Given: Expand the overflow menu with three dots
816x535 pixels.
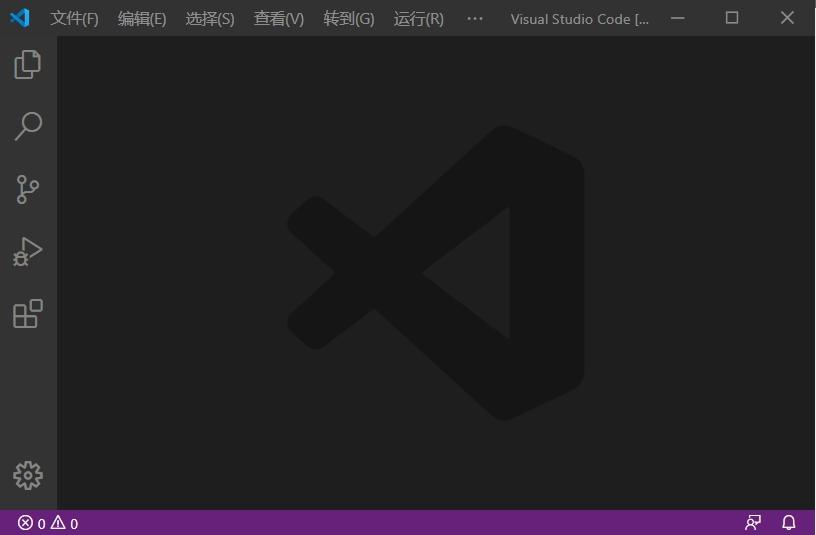Looking at the screenshot, I should [x=475, y=19].
